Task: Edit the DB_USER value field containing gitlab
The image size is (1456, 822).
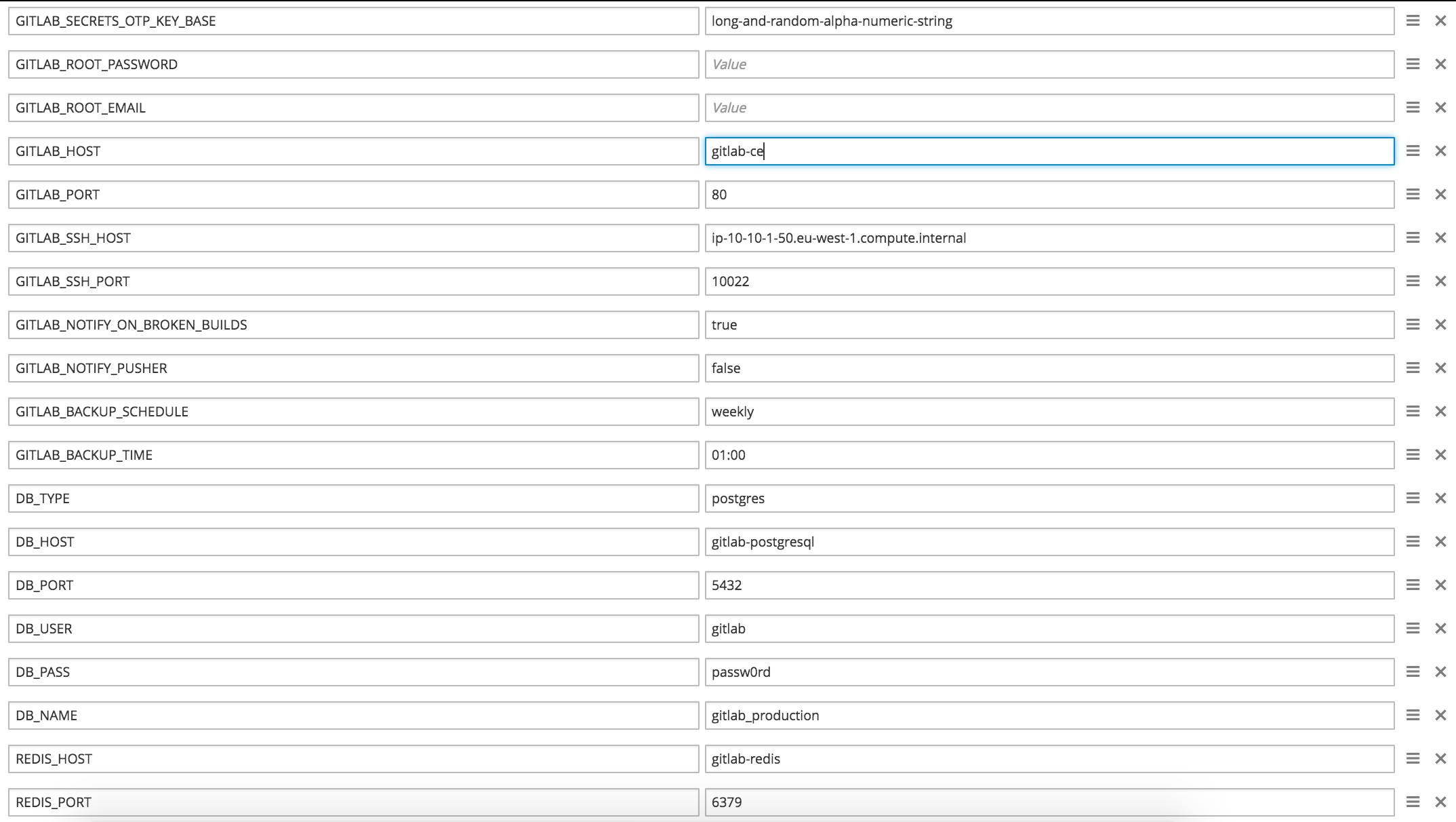Action: coord(1049,629)
